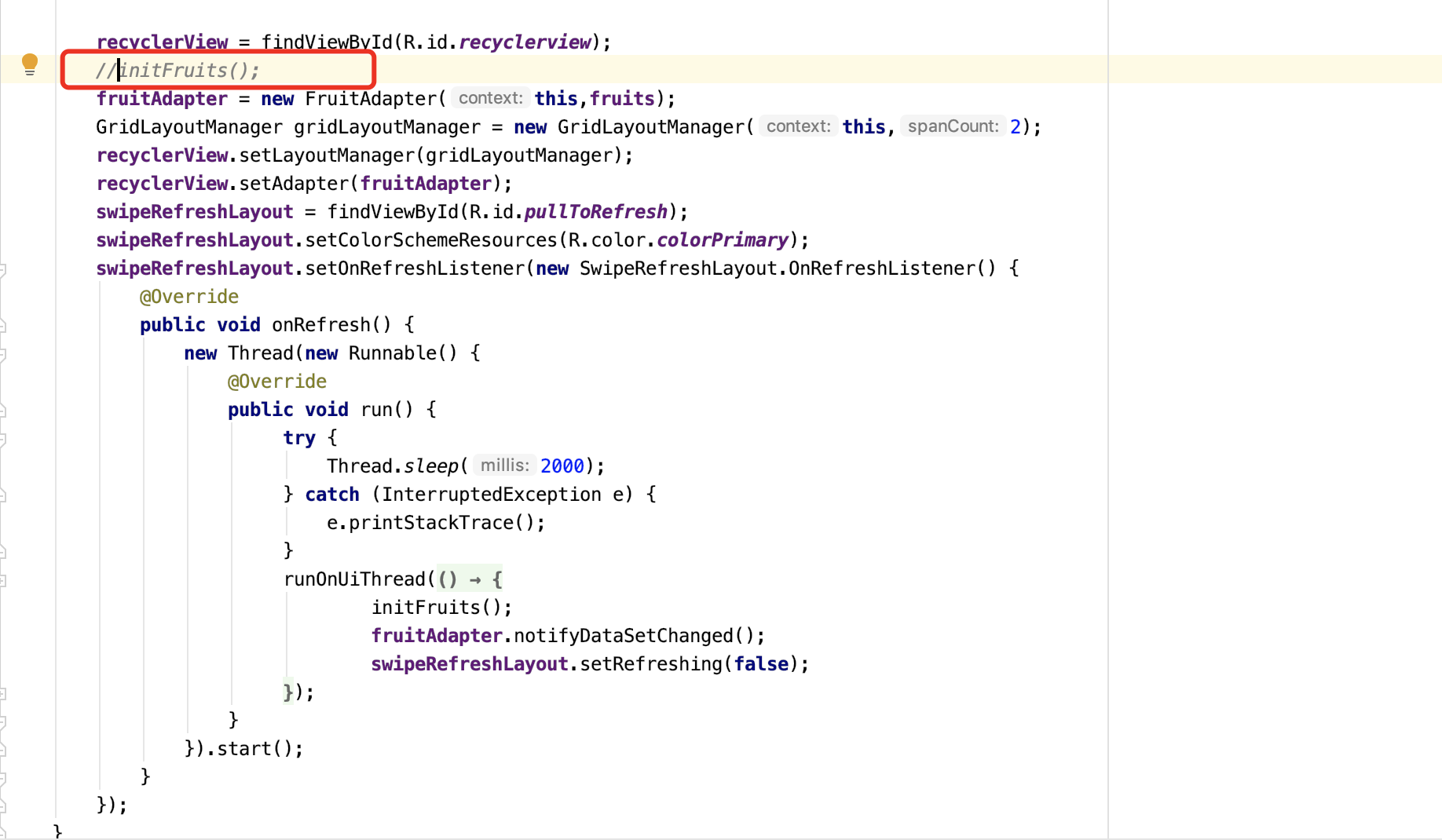Click the '2000' sleep value

tap(562, 466)
